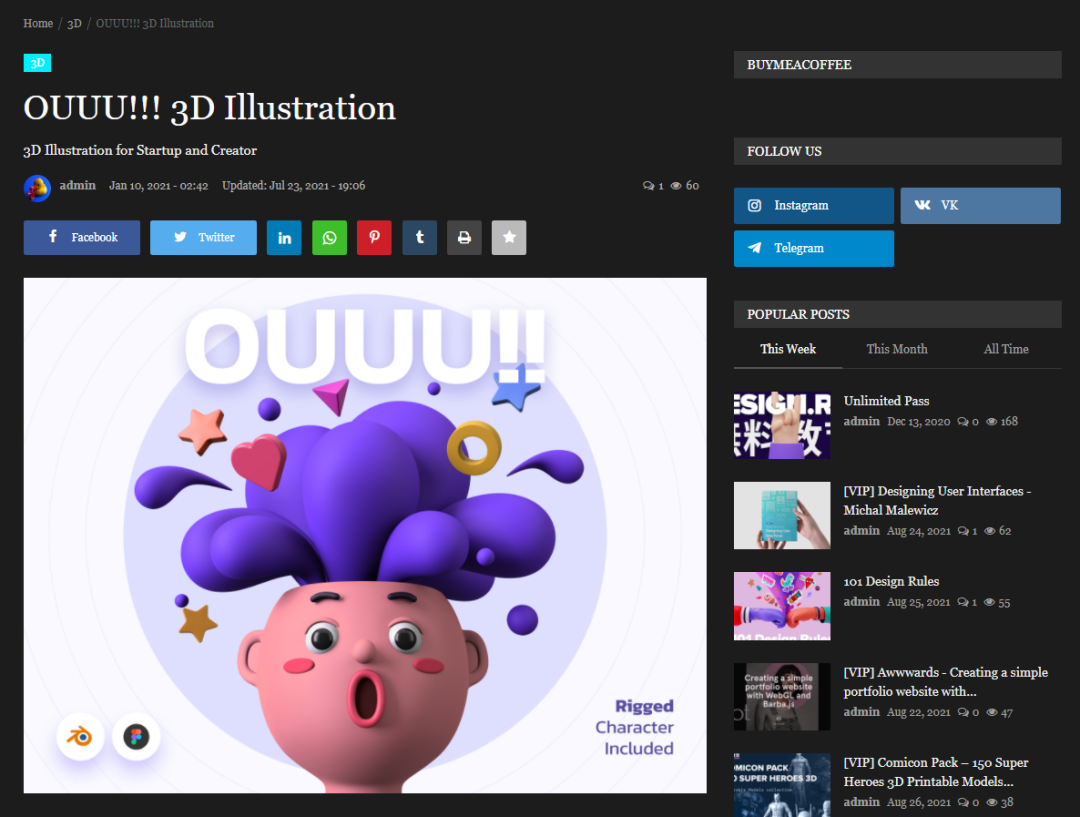This screenshot has height=817, width=1080.
Task: Open the admin author link under the title
Action: (x=77, y=185)
